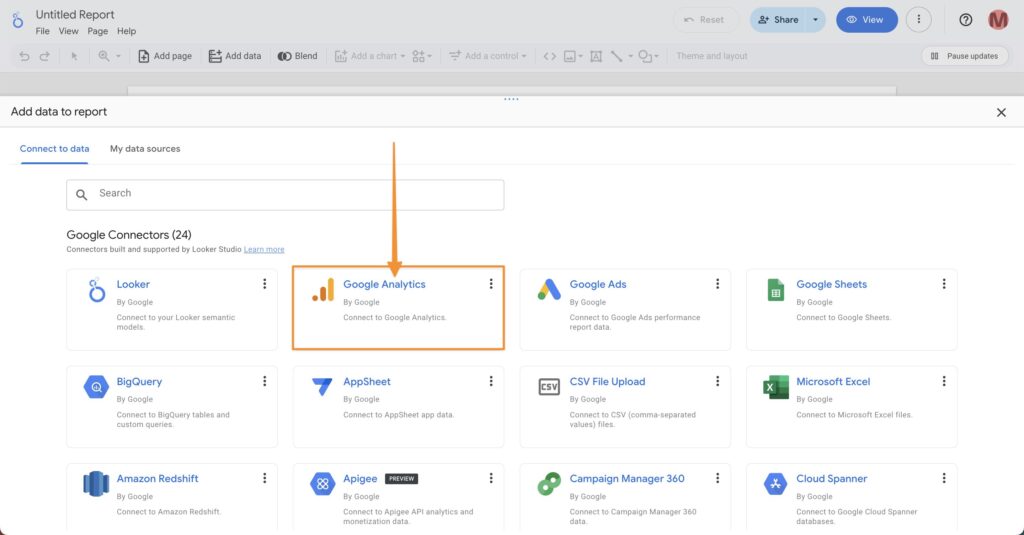Open the CSV File Upload card three-dot menu
The image size is (1024, 535).
coord(717,381)
